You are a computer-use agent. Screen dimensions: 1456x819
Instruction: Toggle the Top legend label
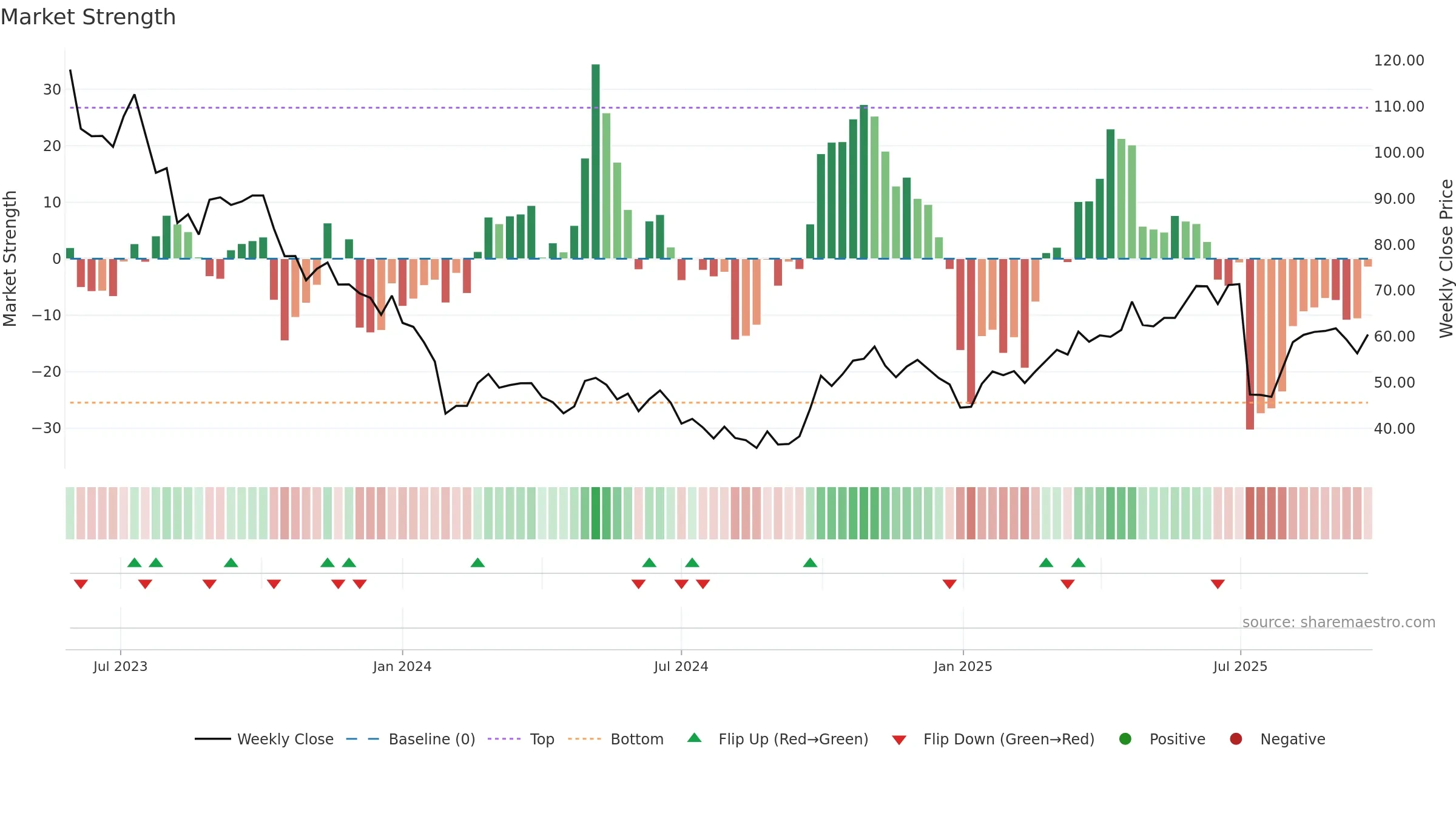(542, 740)
